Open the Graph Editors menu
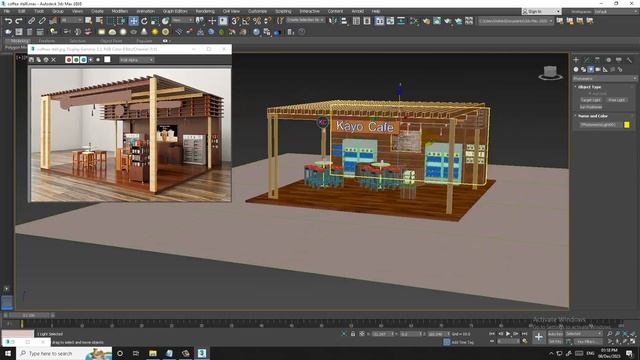Viewport: 640px width, 360px height. pos(175,11)
